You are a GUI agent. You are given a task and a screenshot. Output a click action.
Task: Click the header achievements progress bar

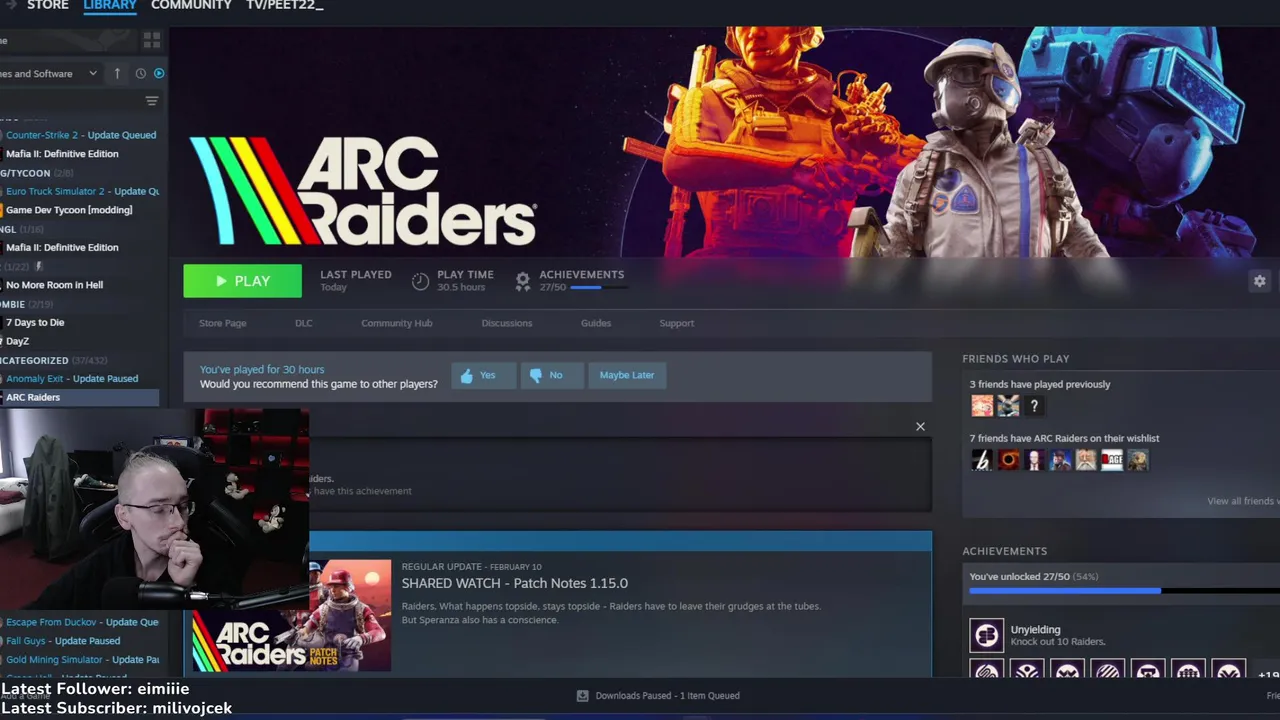[x=600, y=287]
